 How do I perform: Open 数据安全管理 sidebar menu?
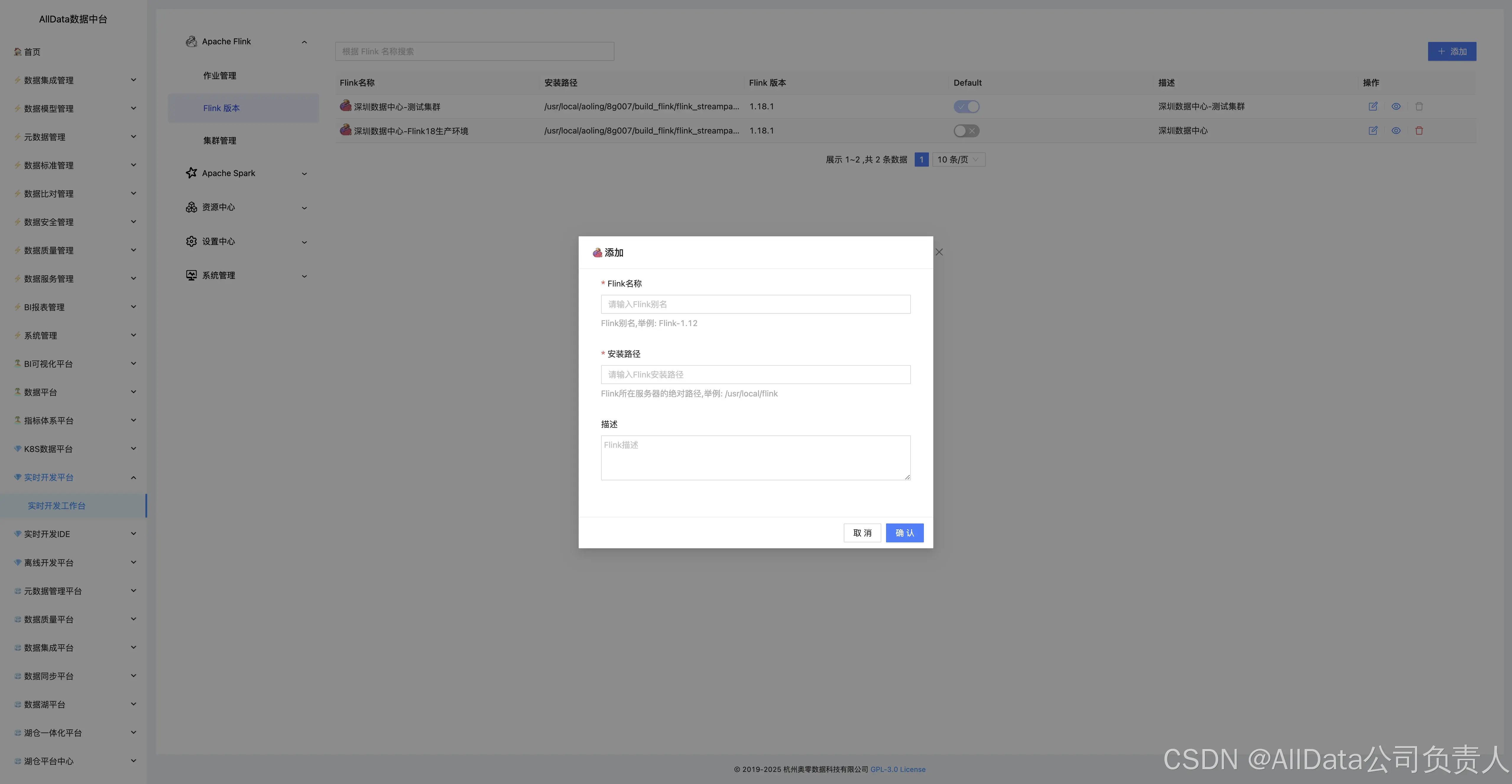(73, 222)
